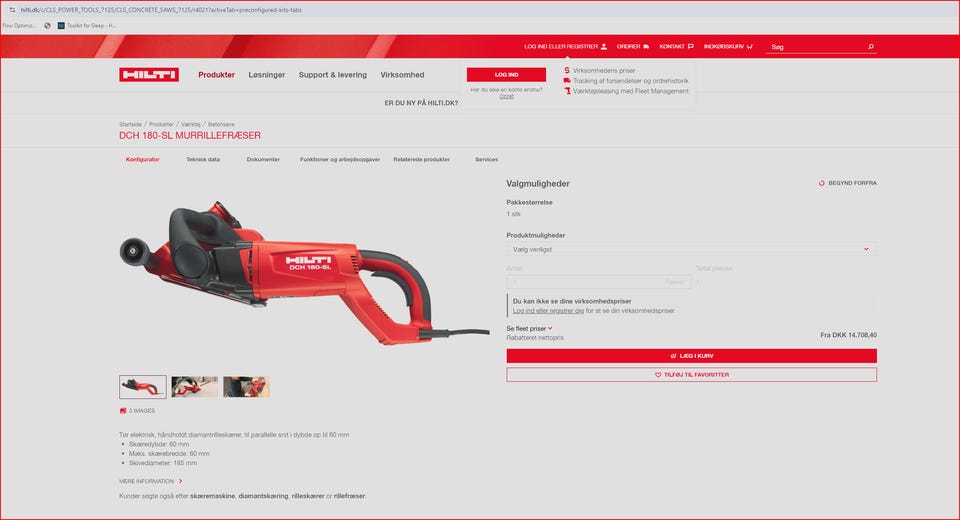Click the main DCH 180-SL product image
960x520 pixels.
(304, 273)
